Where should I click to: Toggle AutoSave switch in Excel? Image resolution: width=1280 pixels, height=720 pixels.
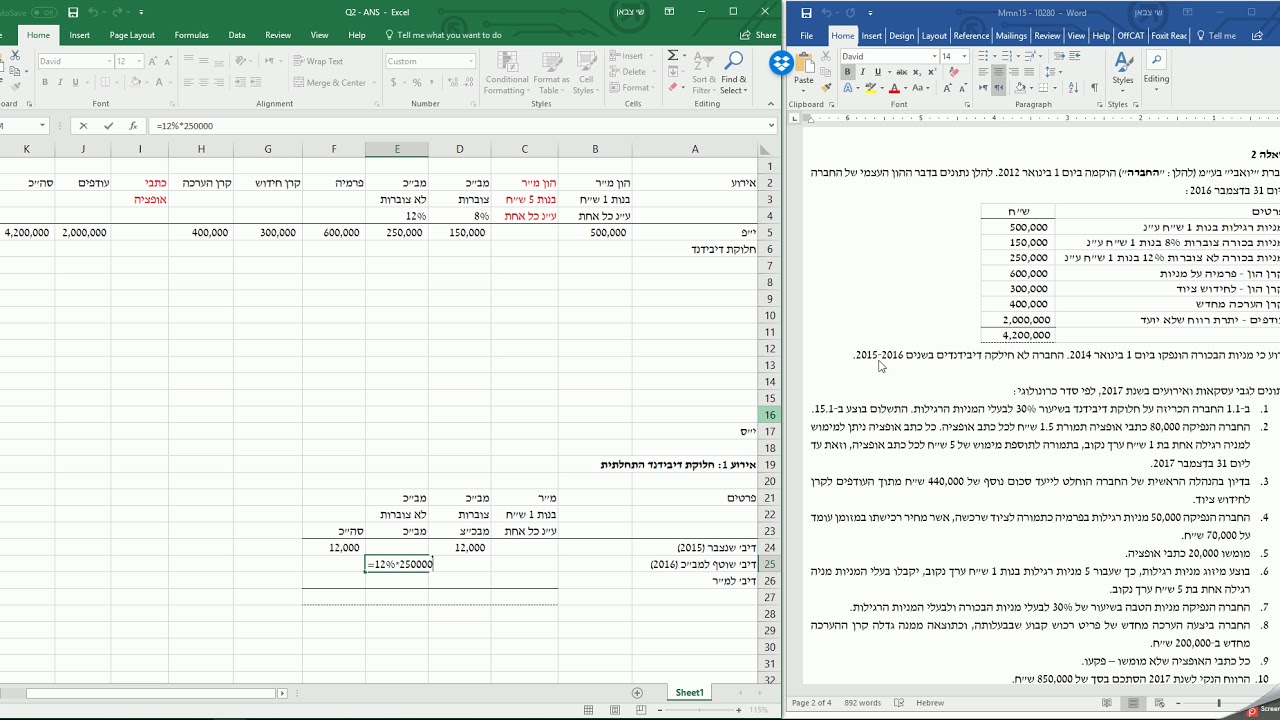click(43, 12)
